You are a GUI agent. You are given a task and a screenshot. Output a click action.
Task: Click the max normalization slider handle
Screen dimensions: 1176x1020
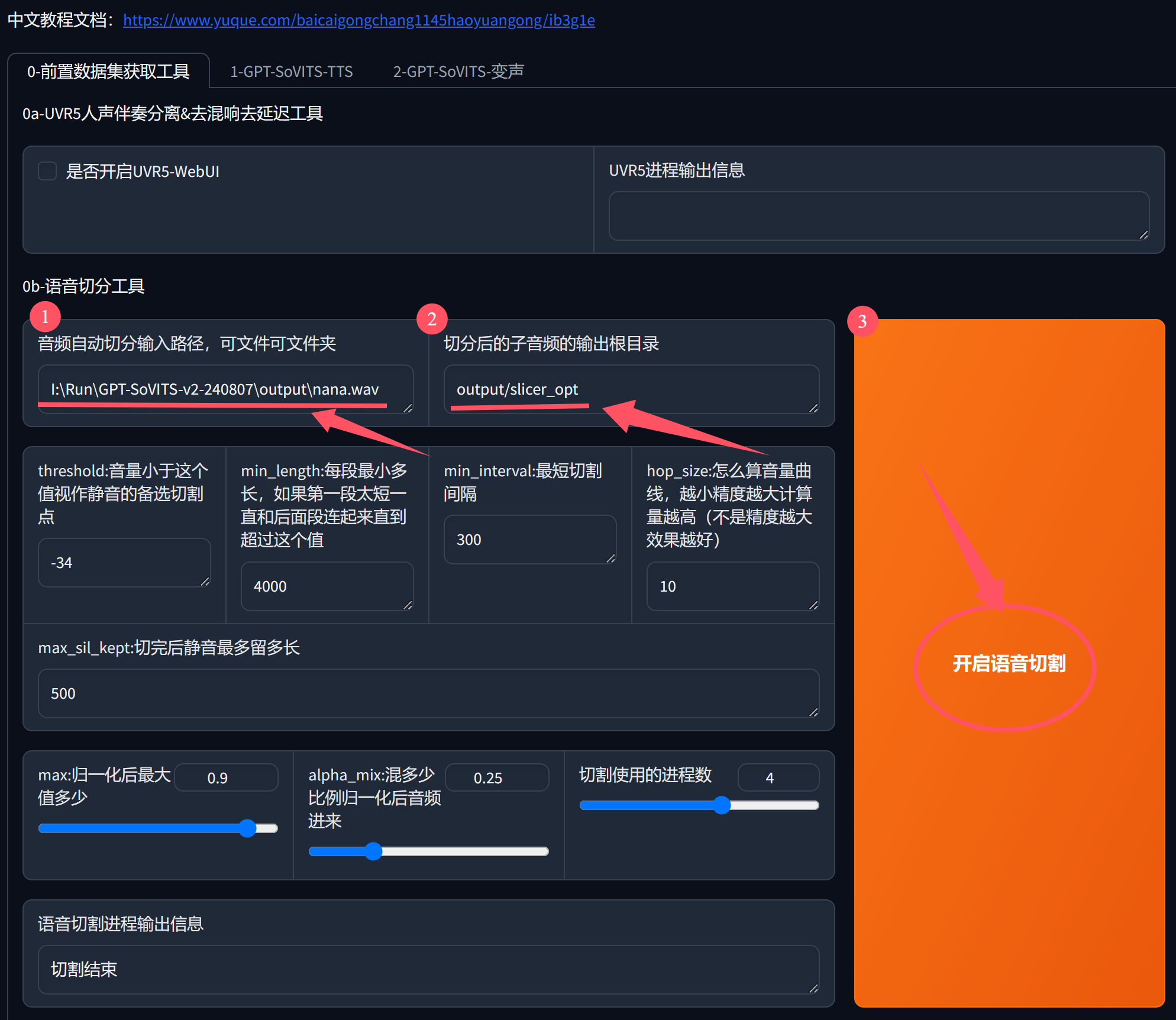(248, 828)
